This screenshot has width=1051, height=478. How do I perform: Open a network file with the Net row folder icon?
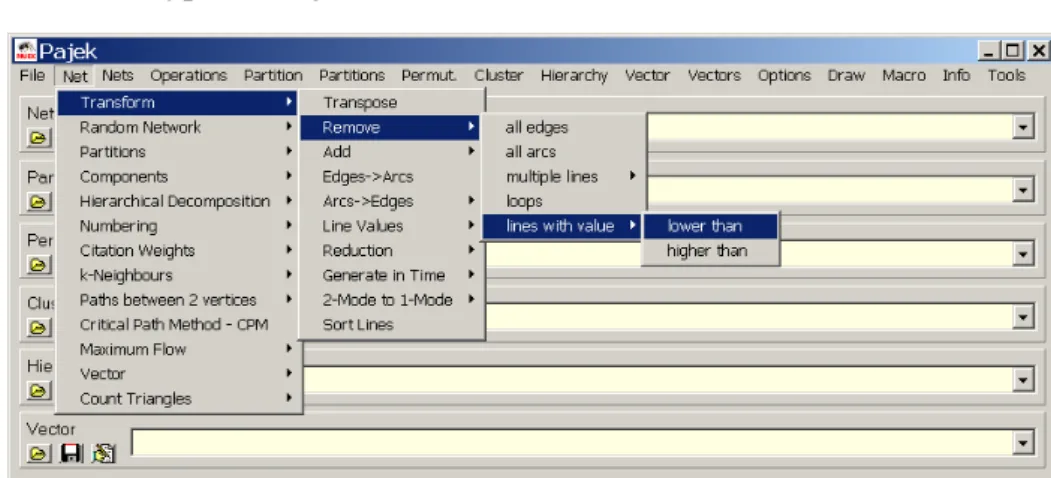(38, 137)
